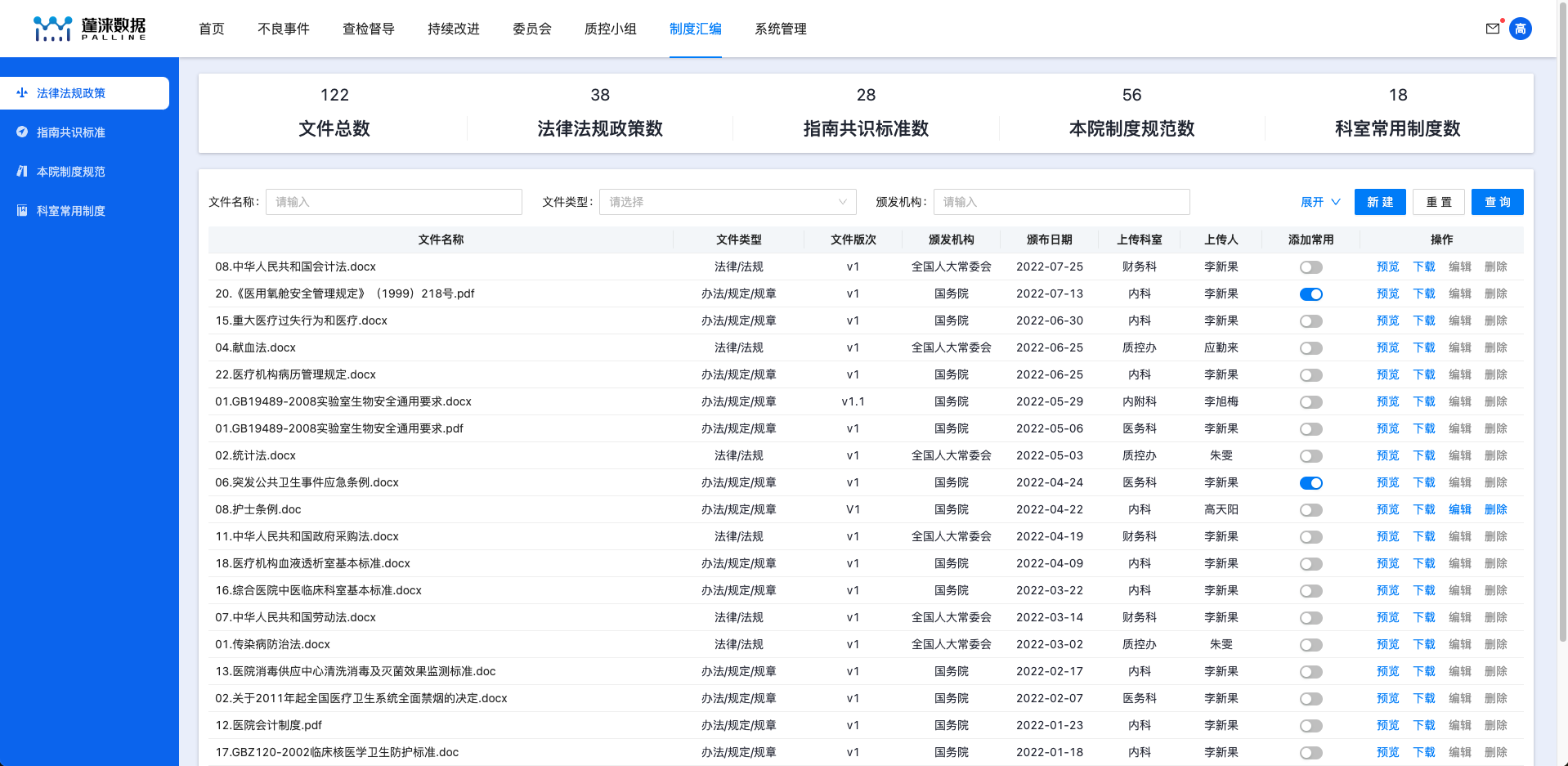Click the 本院制度规范 sidebar icon
This screenshot has height=766, width=1568.
[x=22, y=171]
